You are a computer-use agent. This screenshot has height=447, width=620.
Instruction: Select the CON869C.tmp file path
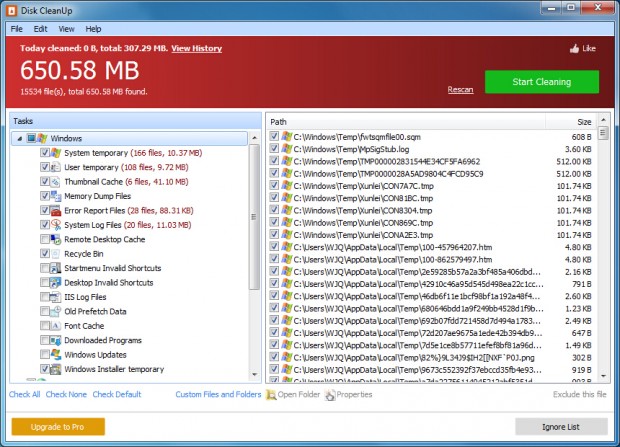coord(363,223)
